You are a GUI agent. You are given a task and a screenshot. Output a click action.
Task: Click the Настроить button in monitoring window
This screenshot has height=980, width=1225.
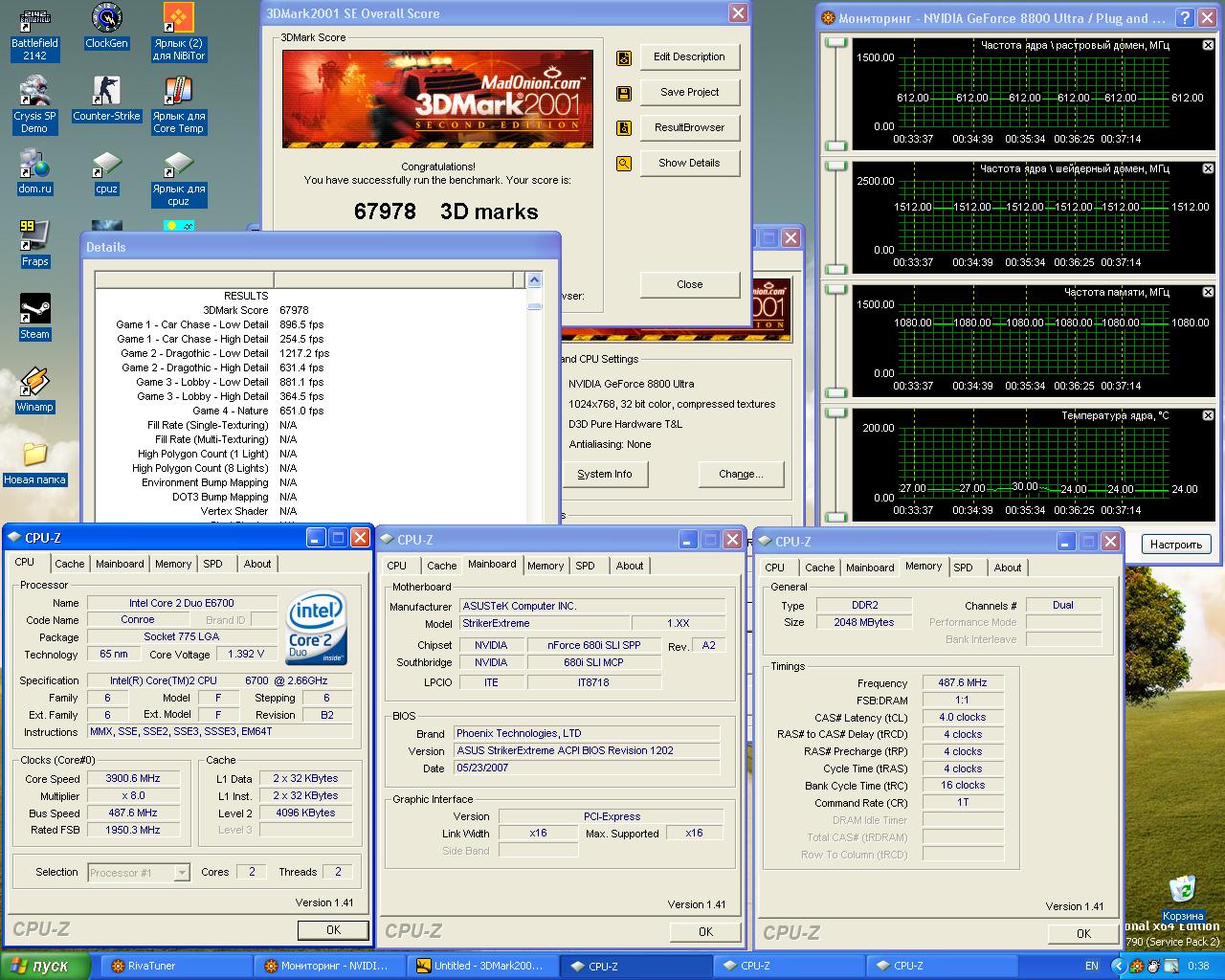1176,545
